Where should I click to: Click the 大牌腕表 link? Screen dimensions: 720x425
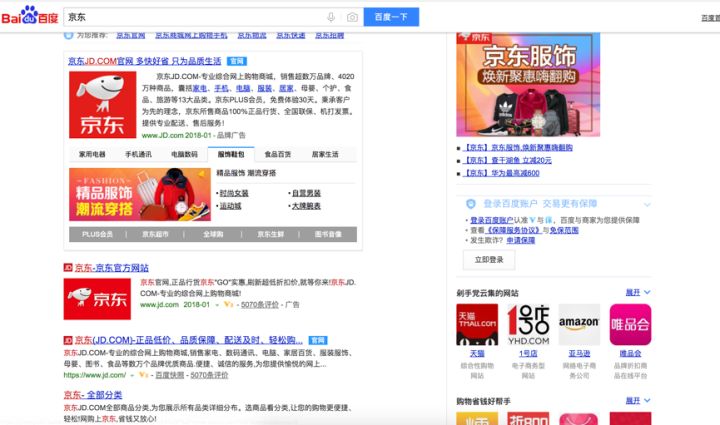tap(306, 206)
